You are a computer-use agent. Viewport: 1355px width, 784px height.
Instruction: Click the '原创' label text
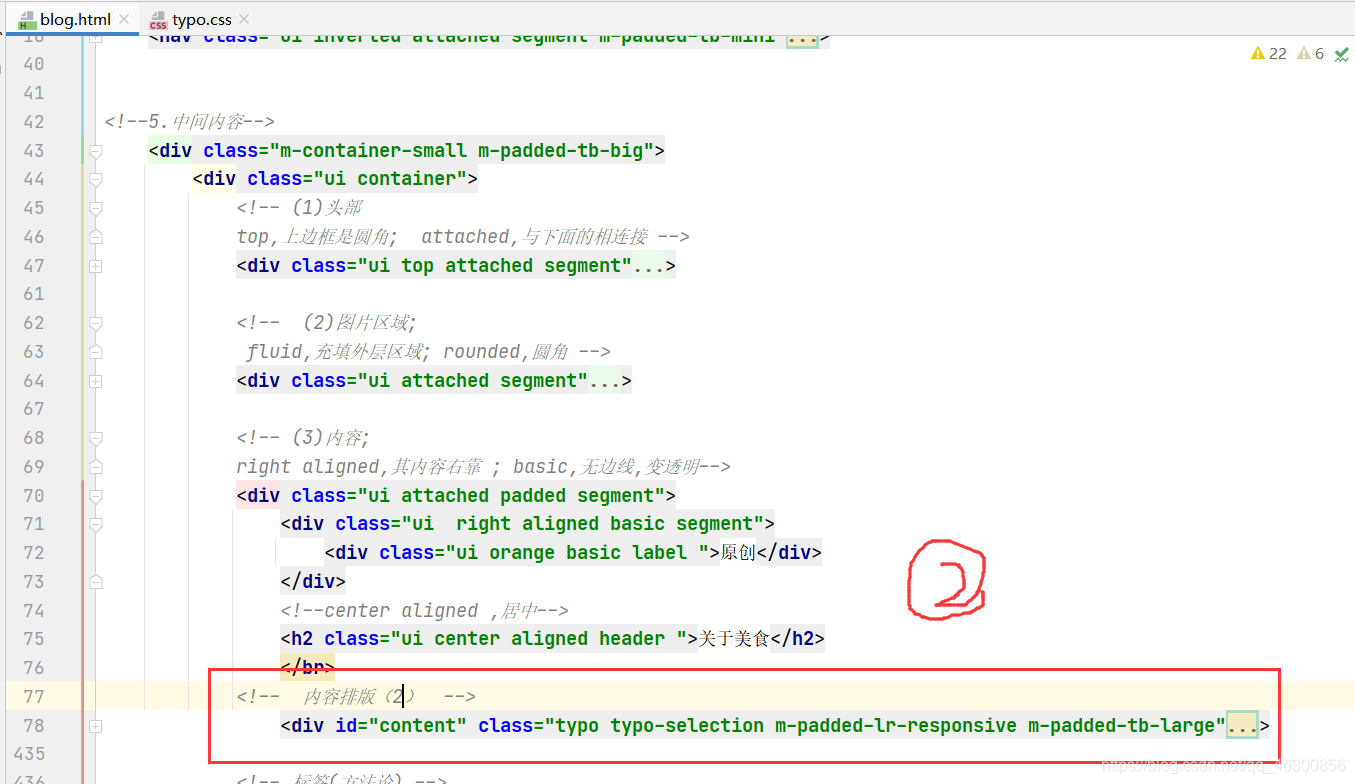pyautogui.click(x=738, y=553)
